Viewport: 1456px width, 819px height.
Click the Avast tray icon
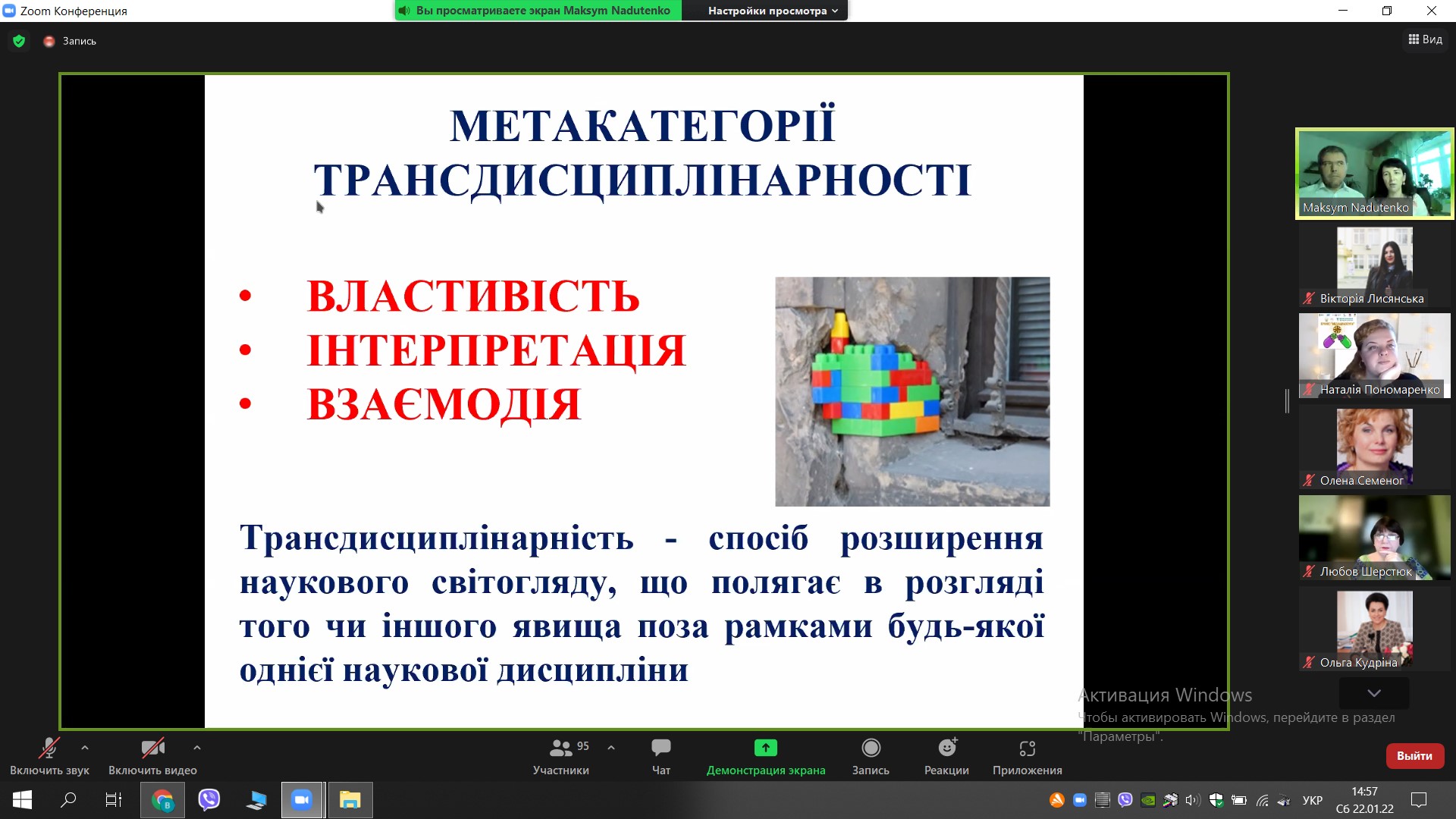1057,800
